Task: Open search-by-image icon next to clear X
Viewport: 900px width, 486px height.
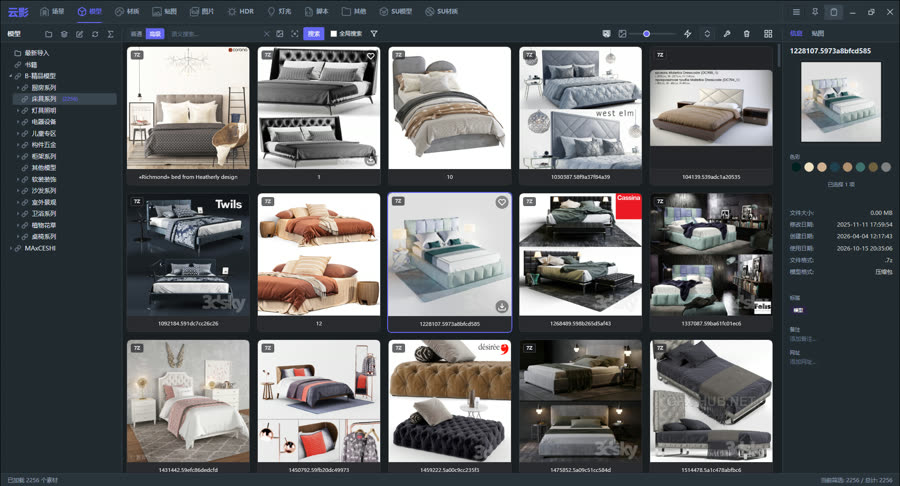Action: point(280,34)
